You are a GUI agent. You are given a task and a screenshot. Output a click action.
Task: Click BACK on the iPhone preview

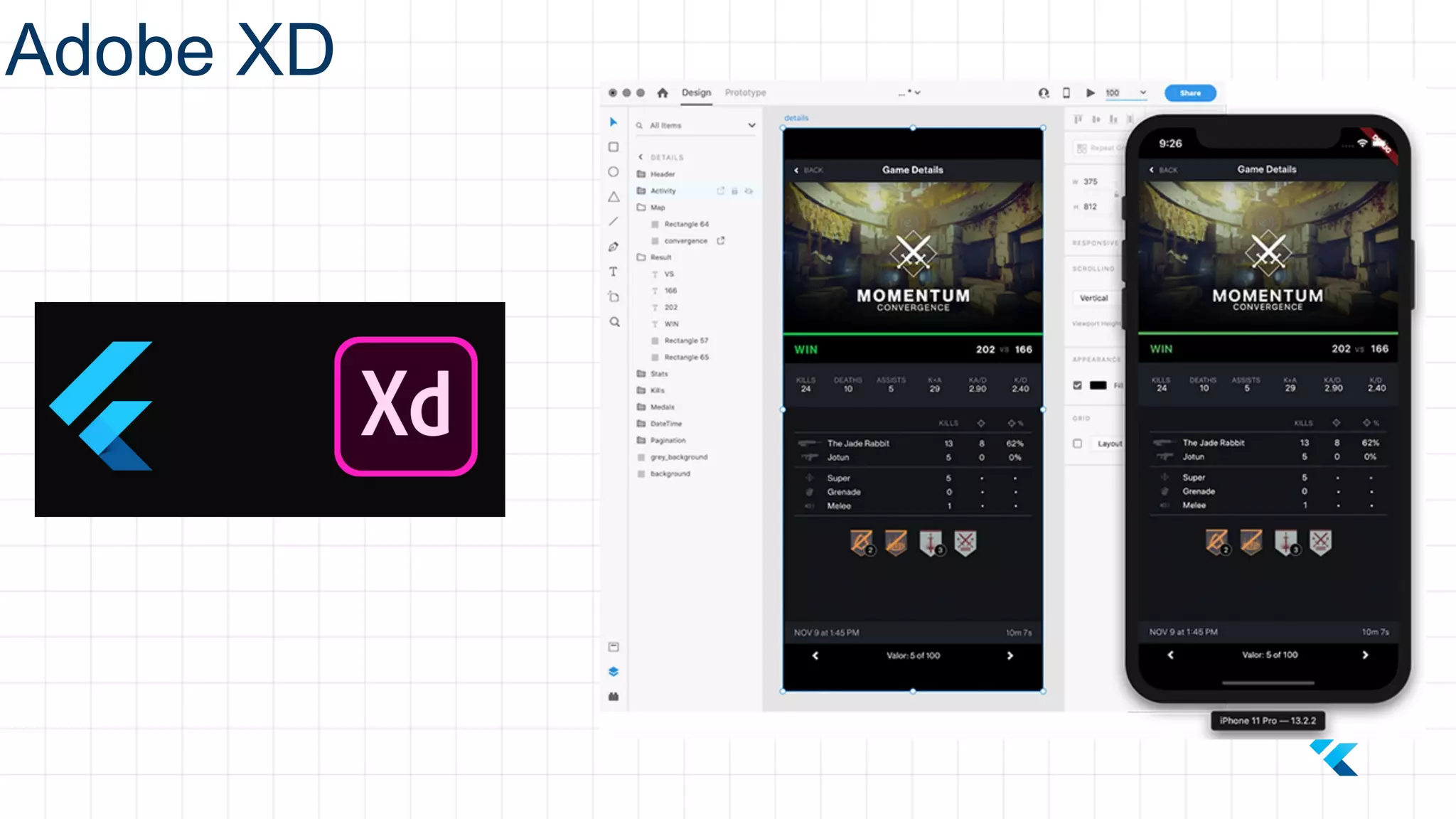tap(1164, 170)
